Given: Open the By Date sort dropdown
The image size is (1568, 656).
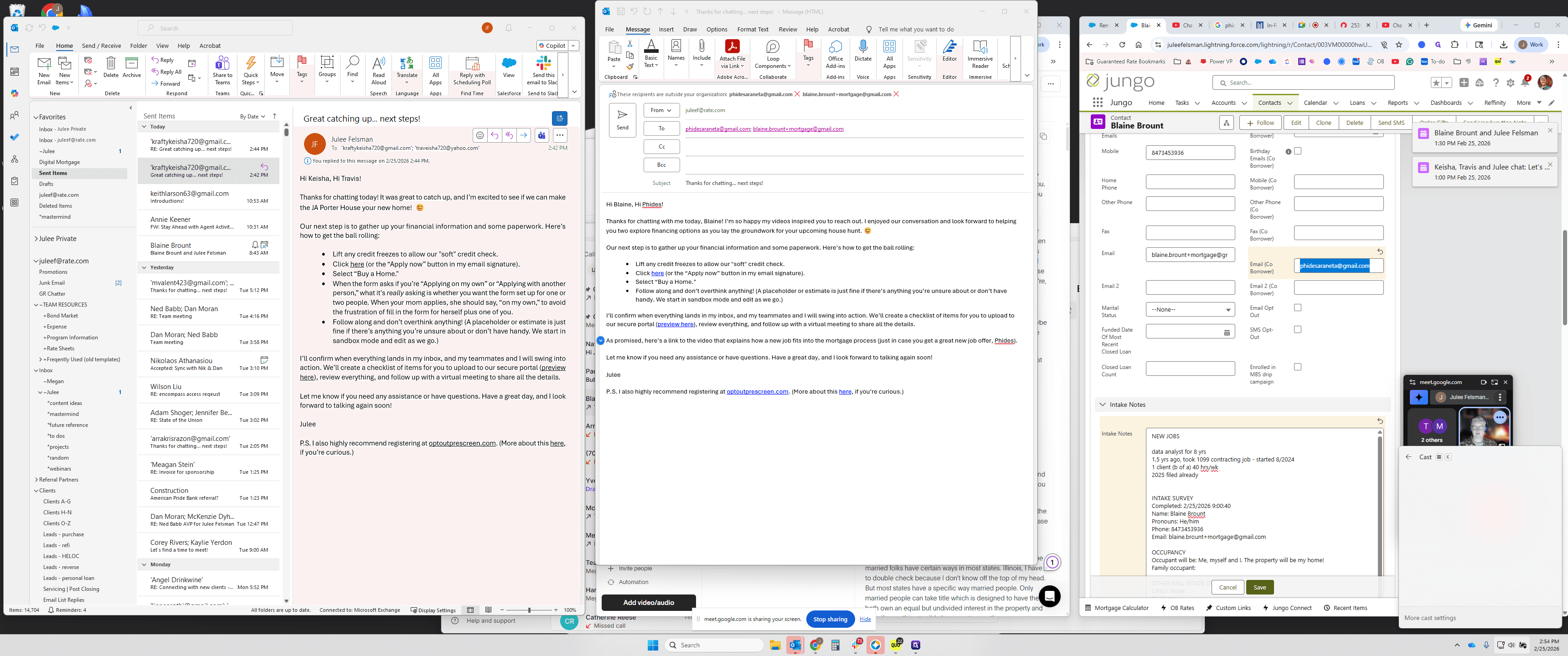Looking at the screenshot, I should (x=252, y=116).
